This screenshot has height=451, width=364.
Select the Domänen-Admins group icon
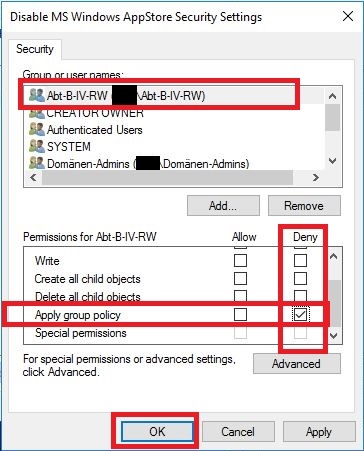pyautogui.click(x=37, y=163)
